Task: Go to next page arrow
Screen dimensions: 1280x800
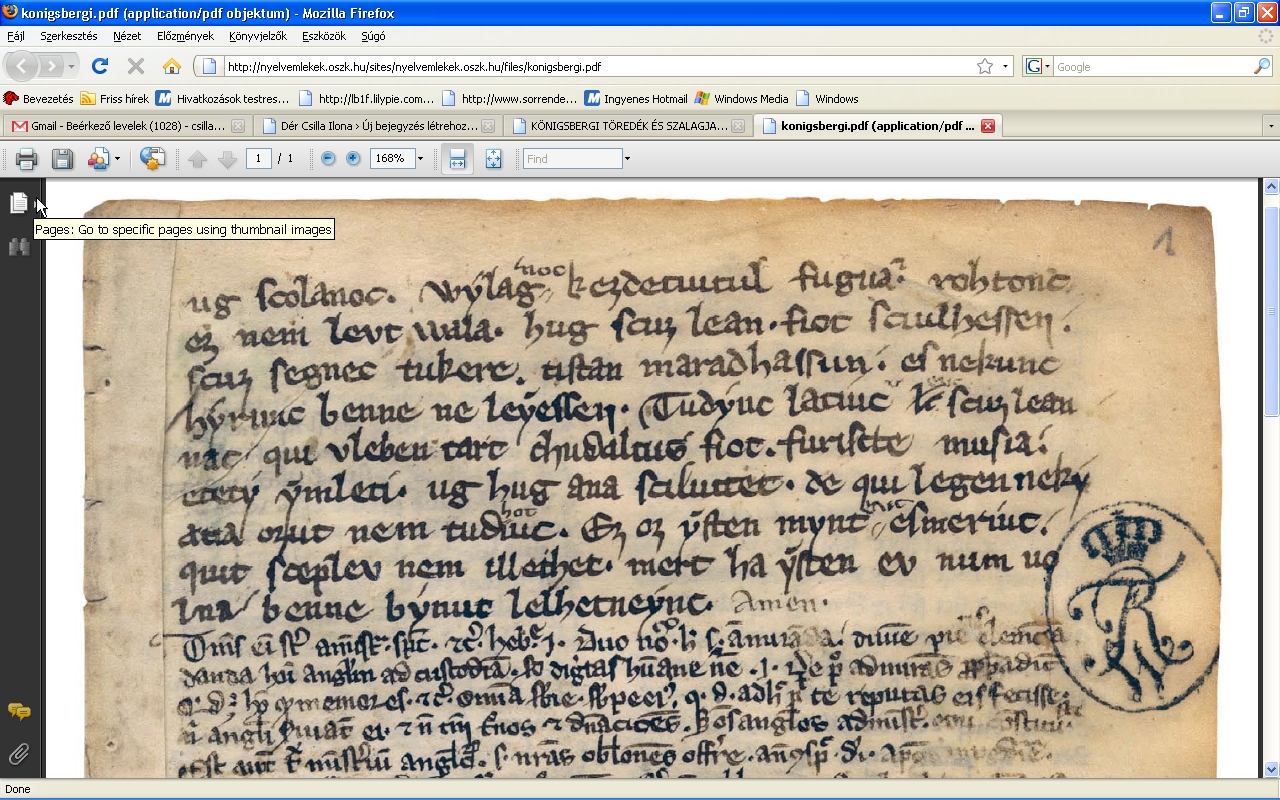Action: click(x=227, y=159)
